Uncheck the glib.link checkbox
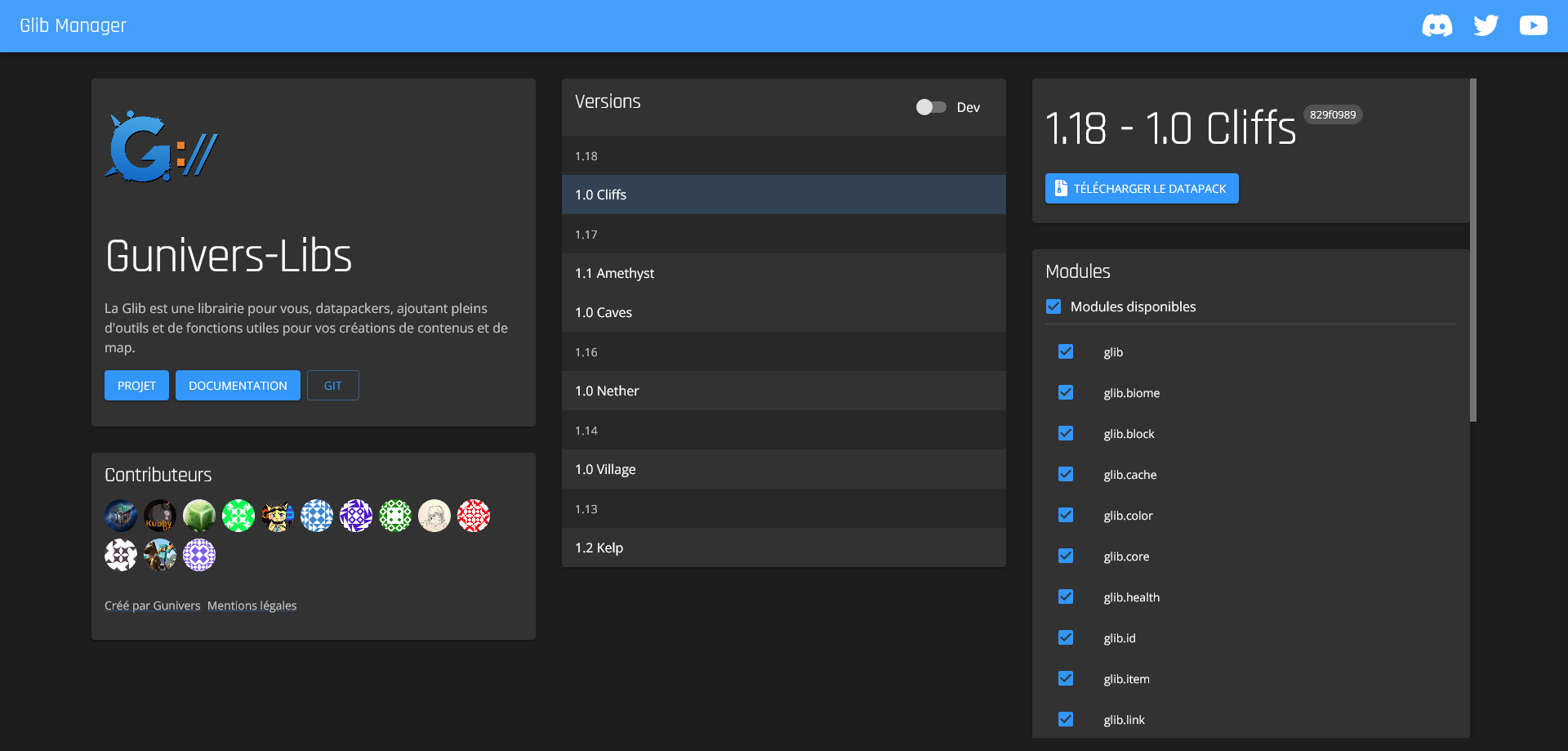The image size is (1568, 751). click(1066, 719)
